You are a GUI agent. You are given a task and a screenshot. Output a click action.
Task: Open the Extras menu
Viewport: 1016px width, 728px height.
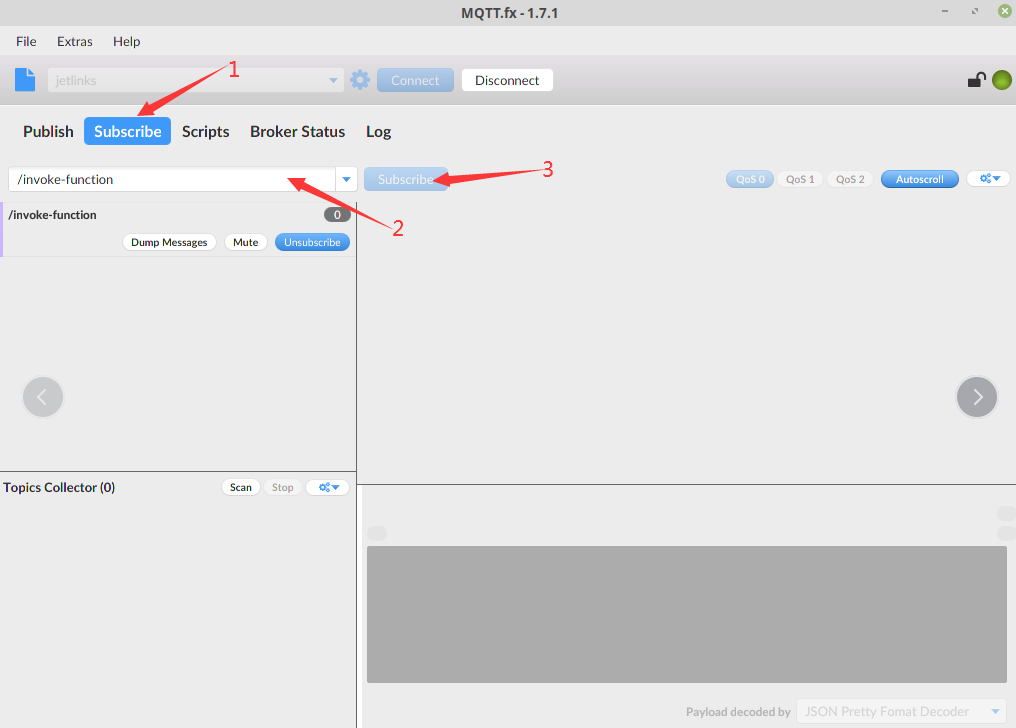tap(75, 41)
